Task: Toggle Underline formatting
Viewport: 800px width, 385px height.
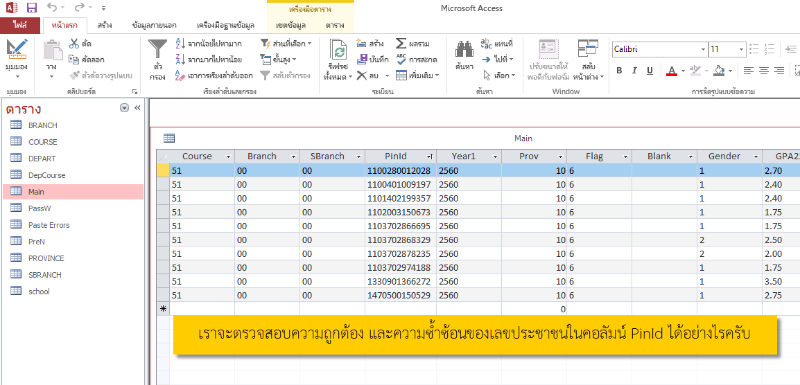Action: (x=649, y=70)
